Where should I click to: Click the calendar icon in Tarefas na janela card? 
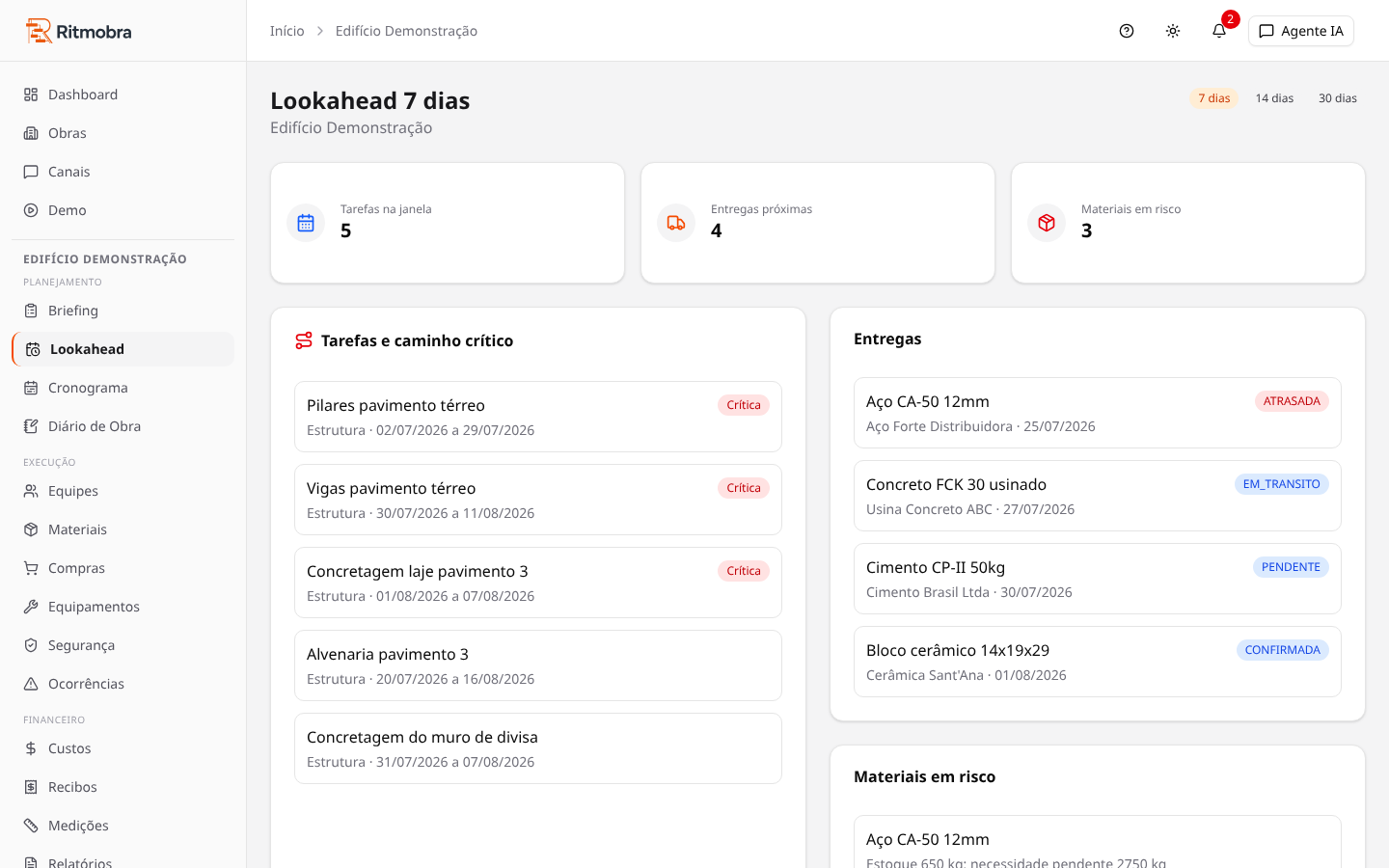tap(306, 223)
